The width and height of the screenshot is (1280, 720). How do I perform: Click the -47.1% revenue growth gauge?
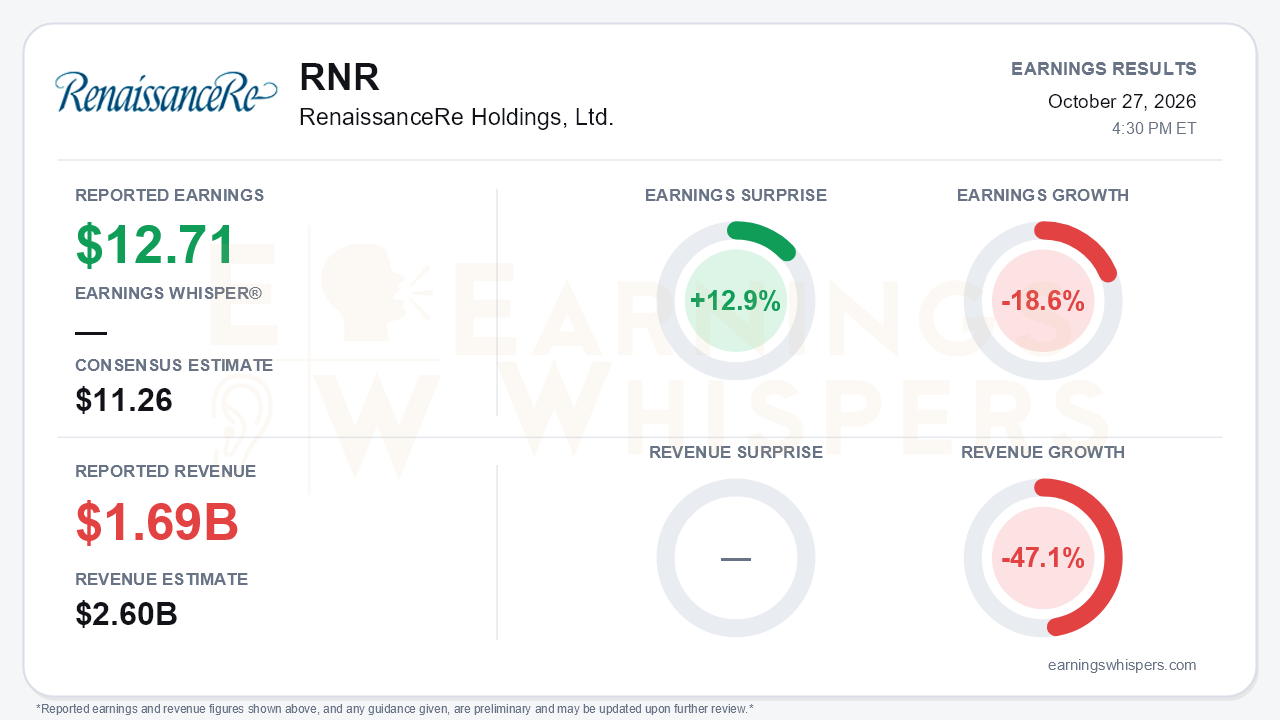click(1043, 558)
